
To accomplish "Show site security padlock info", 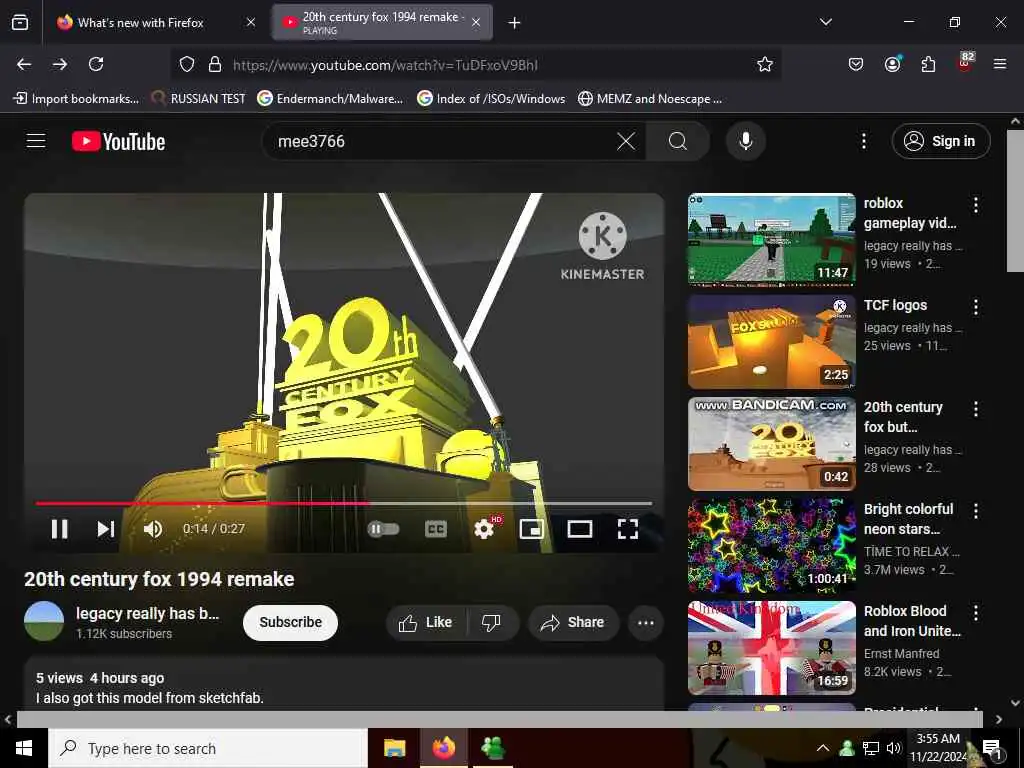I will click(214, 65).
